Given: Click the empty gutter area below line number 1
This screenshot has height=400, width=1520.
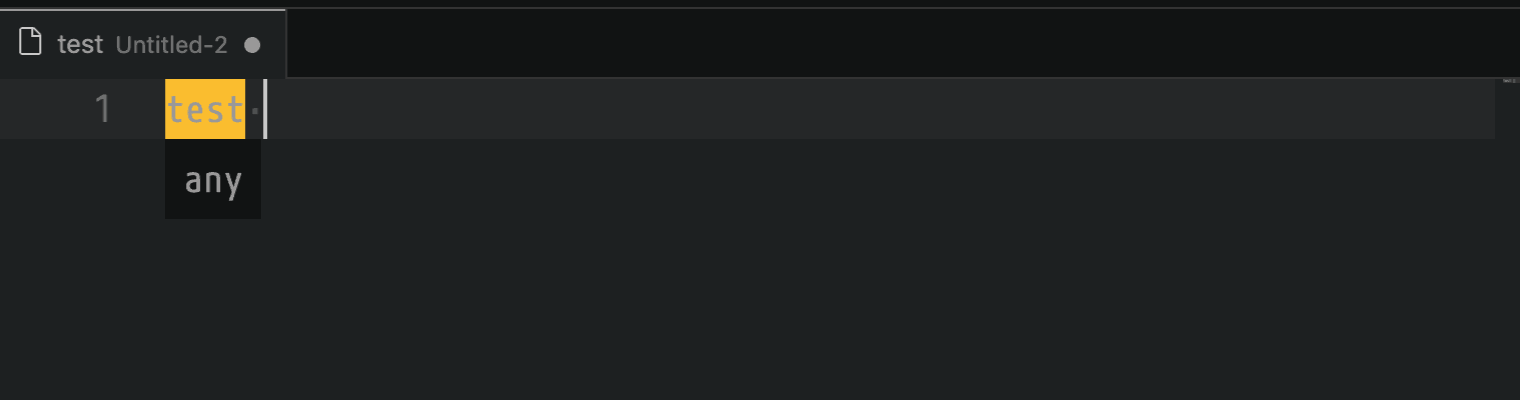Looking at the screenshot, I should (80, 270).
